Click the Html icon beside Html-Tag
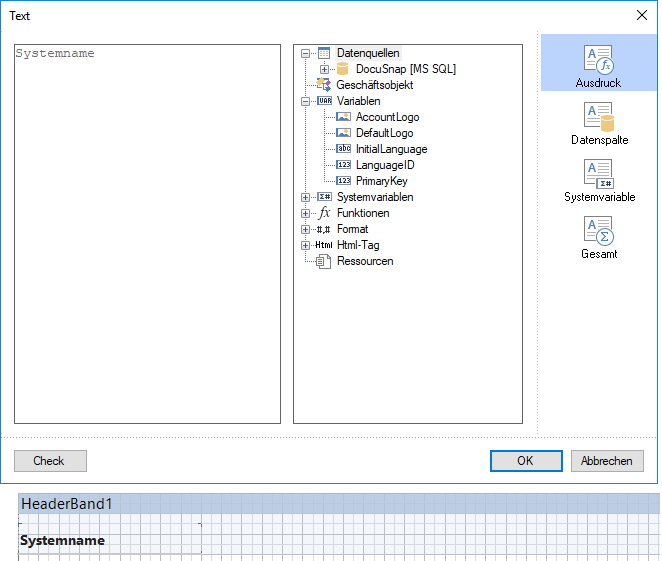This screenshot has width=662, height=561. 324,245
